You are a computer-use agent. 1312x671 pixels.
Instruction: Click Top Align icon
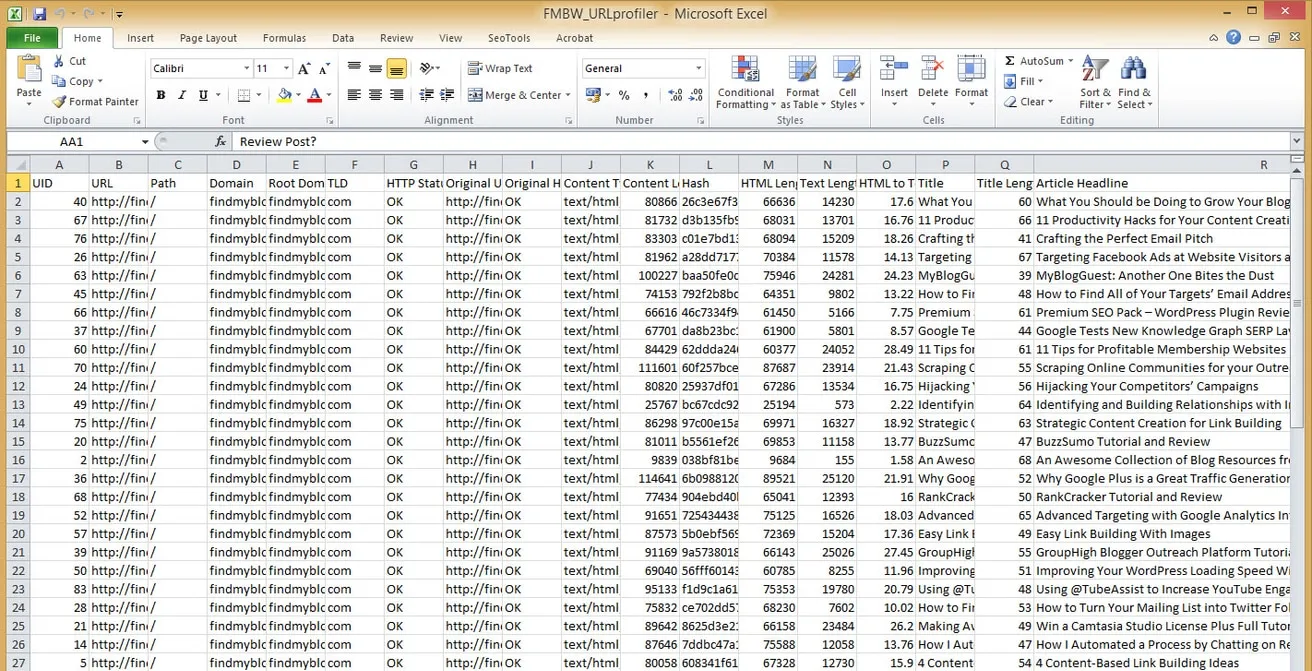(x=354, y=68)
